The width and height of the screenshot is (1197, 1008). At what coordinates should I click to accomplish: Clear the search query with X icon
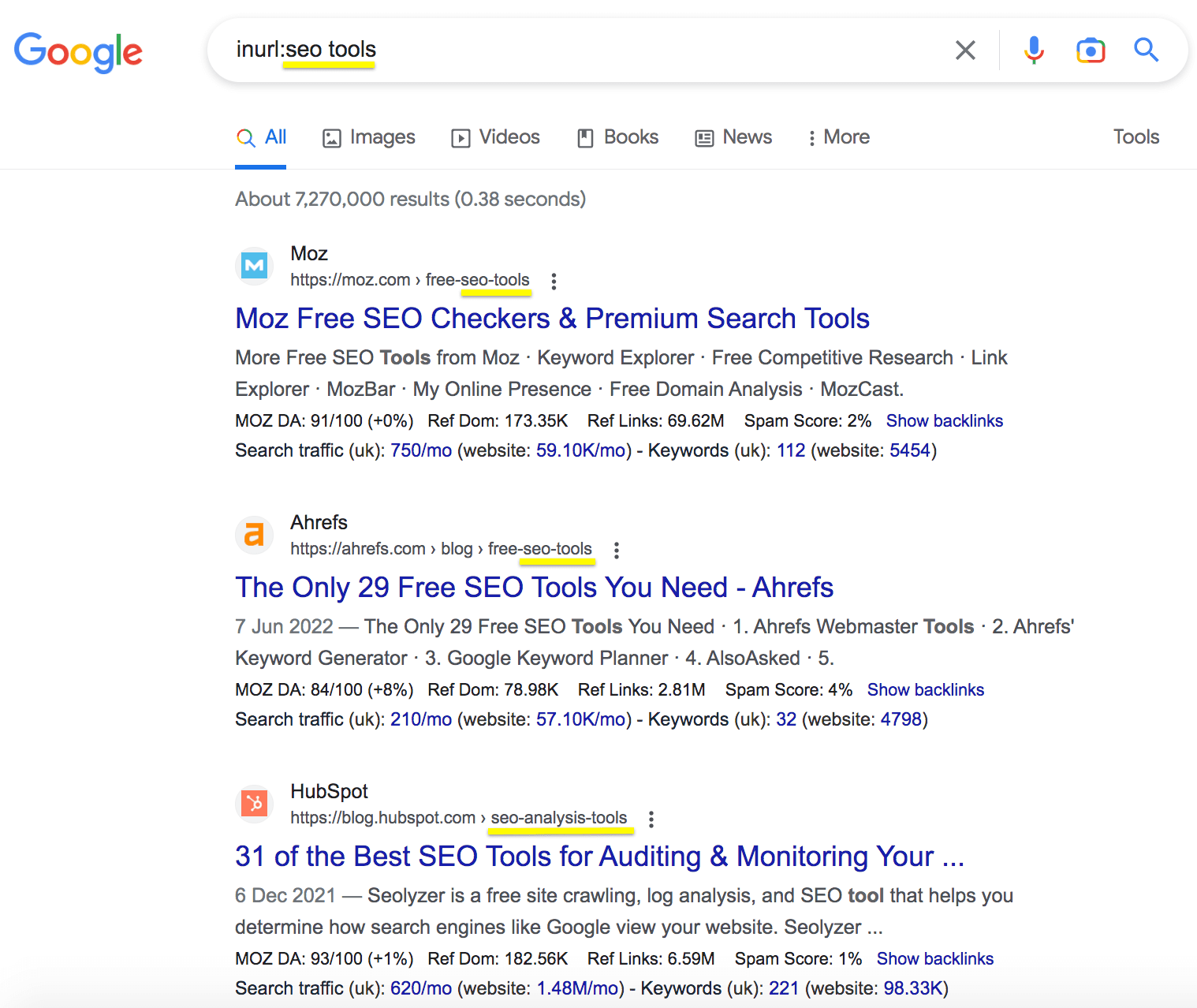pos(965,50)
